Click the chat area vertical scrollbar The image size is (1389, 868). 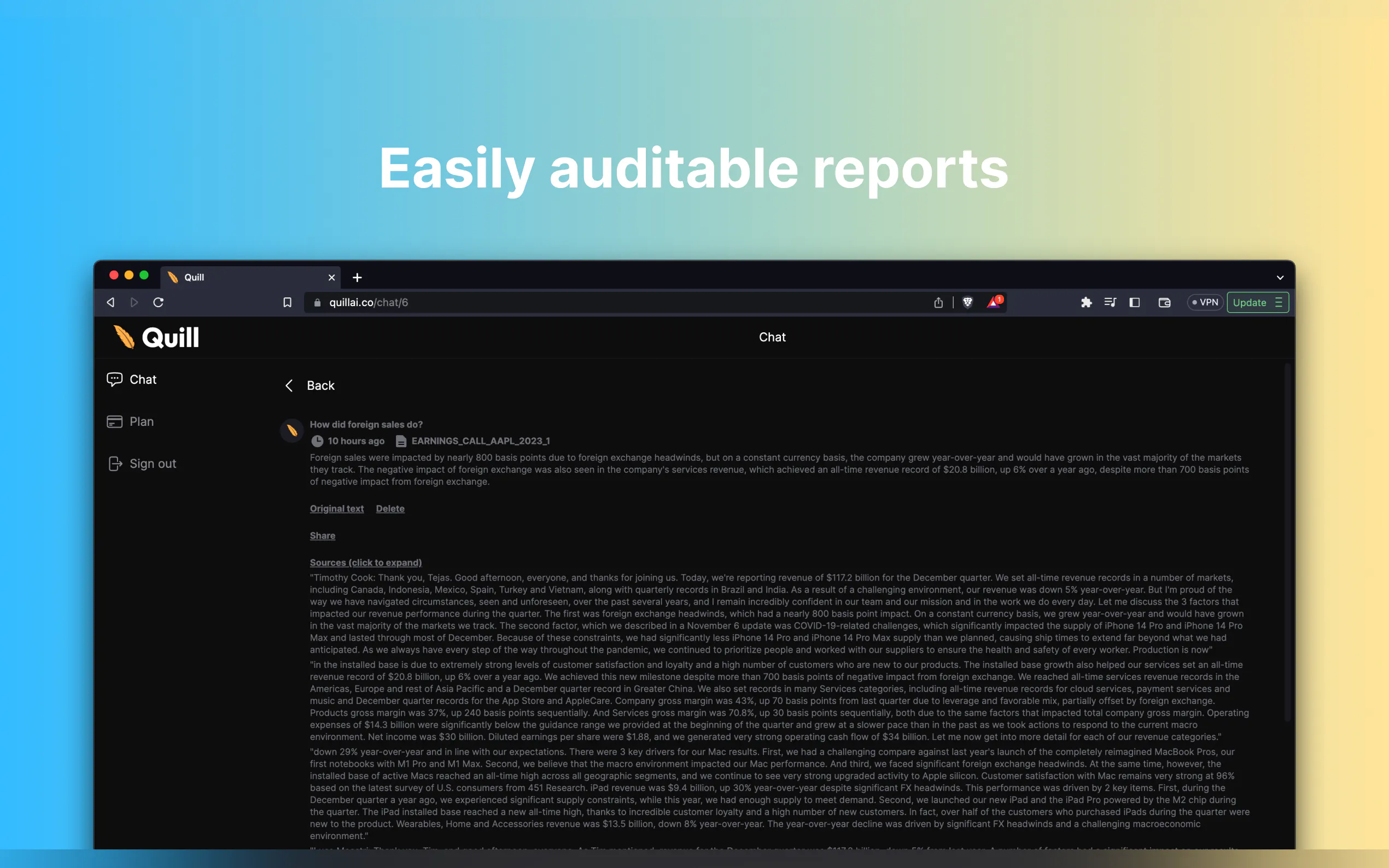tap(1287, 539)
